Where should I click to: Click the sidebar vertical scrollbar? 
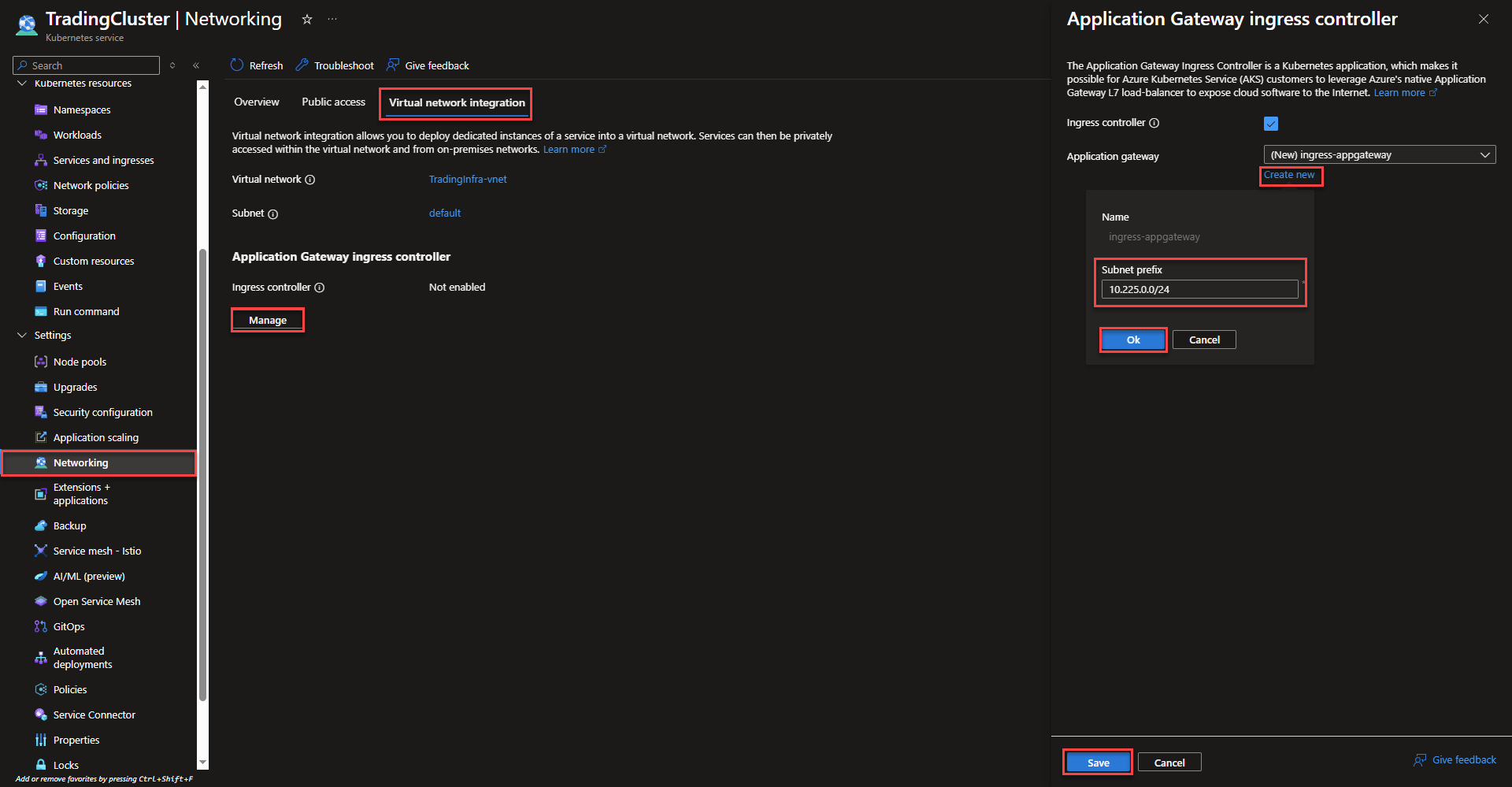click(202, 473)
